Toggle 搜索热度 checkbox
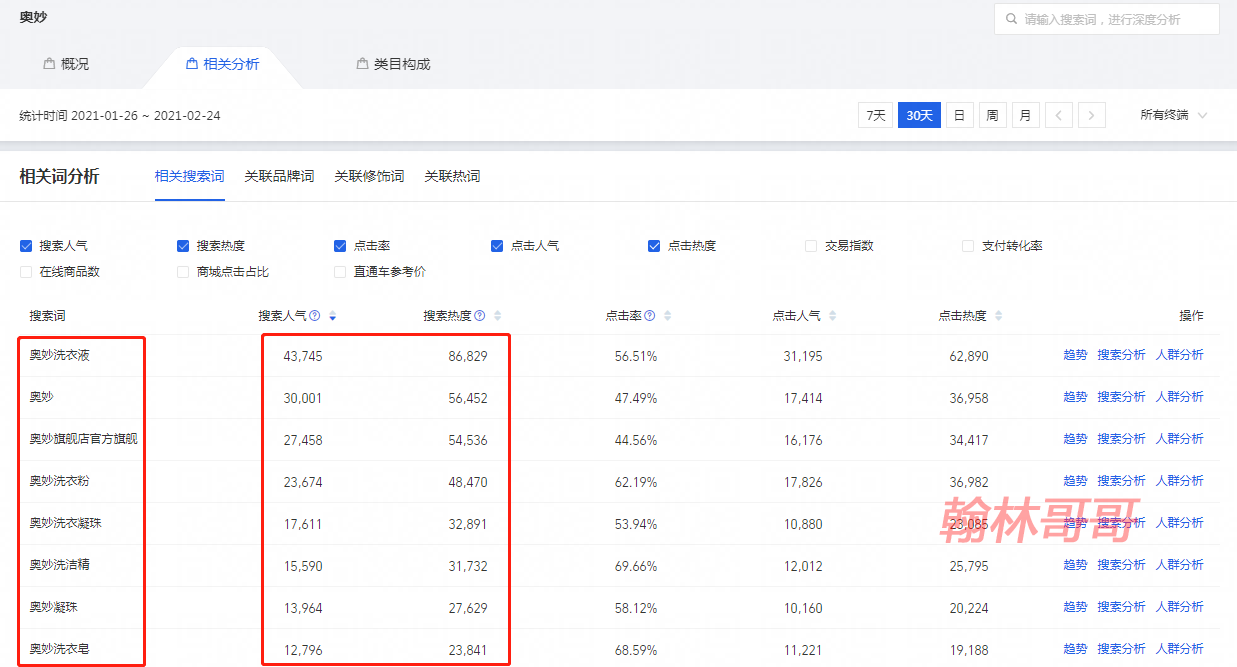Image resolution: width=1237 pixels, height=667 pixels. pos(183,246)
